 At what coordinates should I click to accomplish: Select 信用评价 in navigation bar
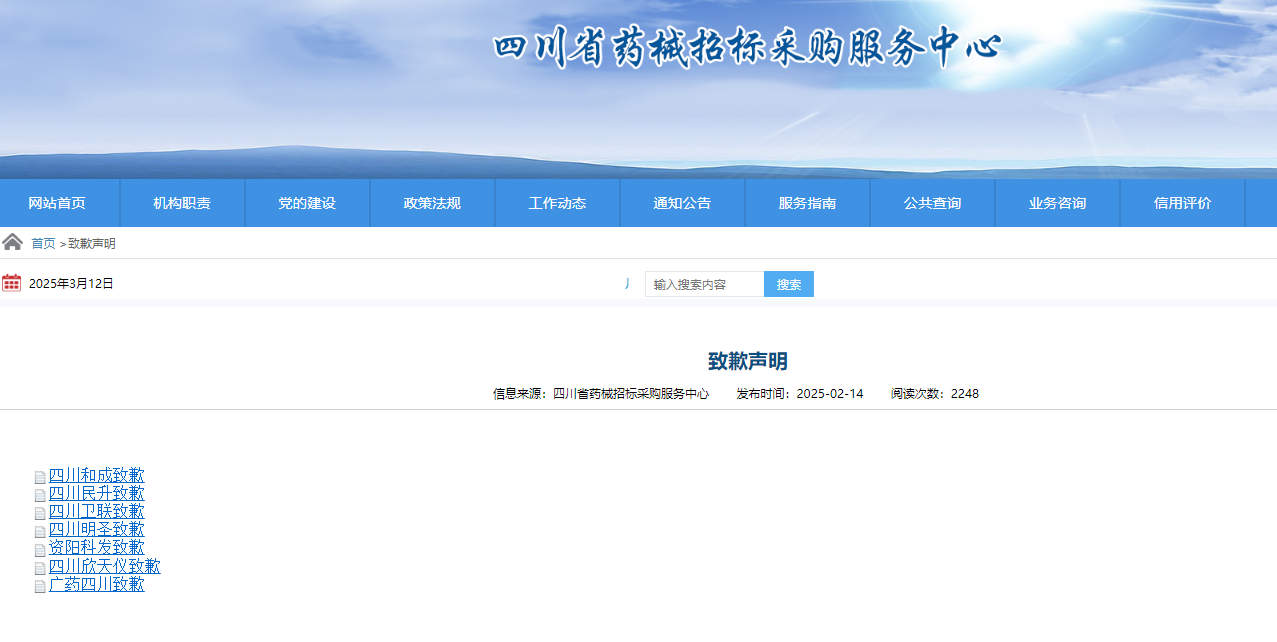tap(1182, 203)
